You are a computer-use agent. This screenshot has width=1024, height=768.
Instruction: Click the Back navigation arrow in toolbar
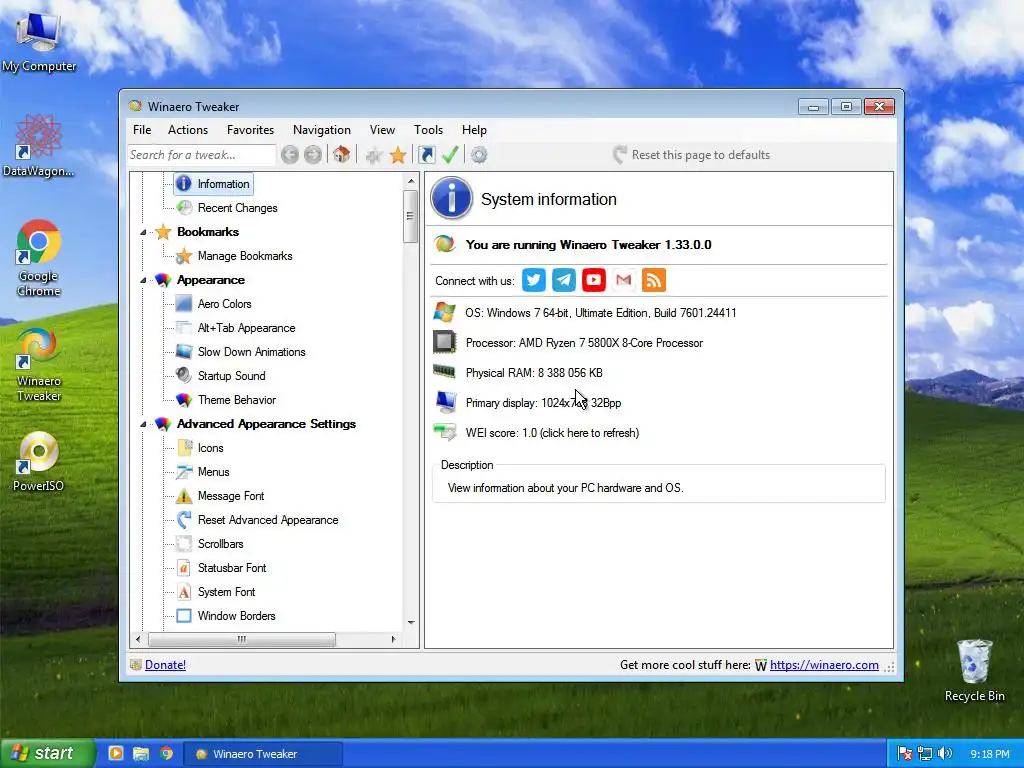click(x=290, y=155)
